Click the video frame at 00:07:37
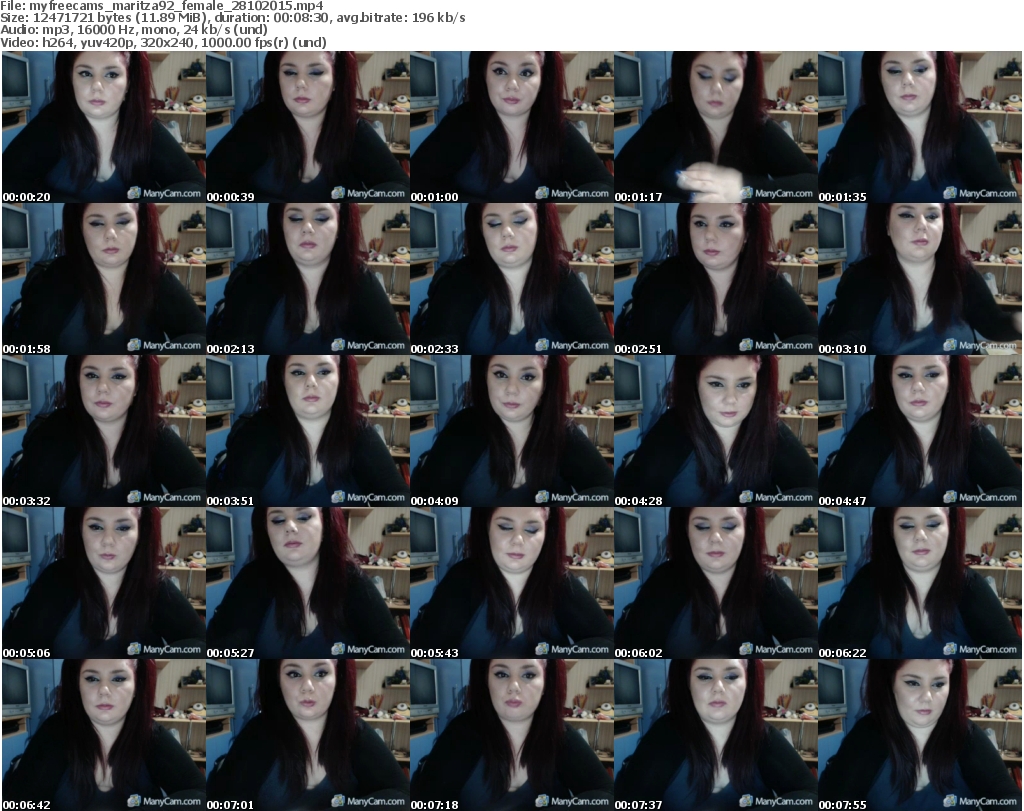Viewport: 1024px width, 811px height. (716, 735)
